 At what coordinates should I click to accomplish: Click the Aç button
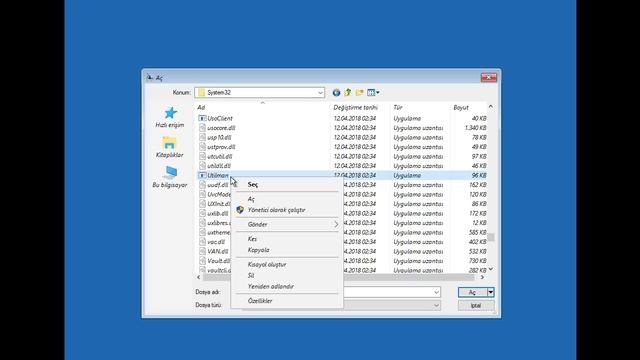pos(473,292)
